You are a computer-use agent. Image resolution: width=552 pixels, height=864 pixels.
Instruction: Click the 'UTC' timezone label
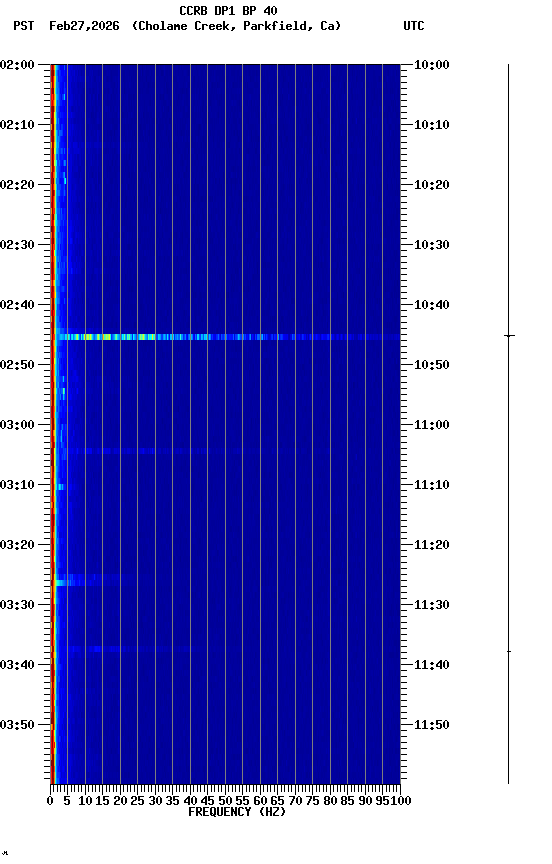pyautogui.click(x=414, y=26)
